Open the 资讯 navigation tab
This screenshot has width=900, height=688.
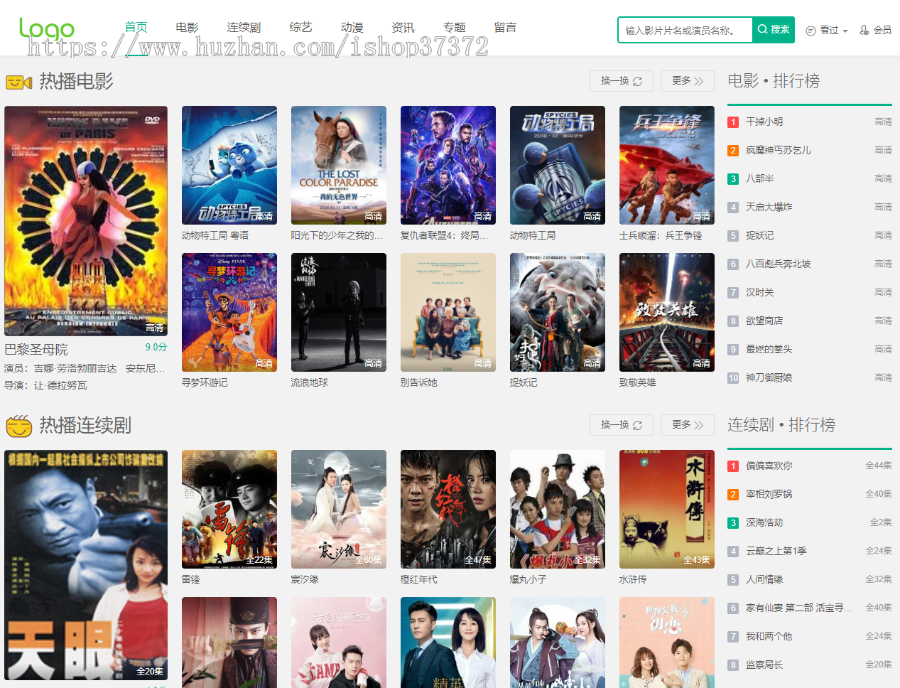(403, 27)
